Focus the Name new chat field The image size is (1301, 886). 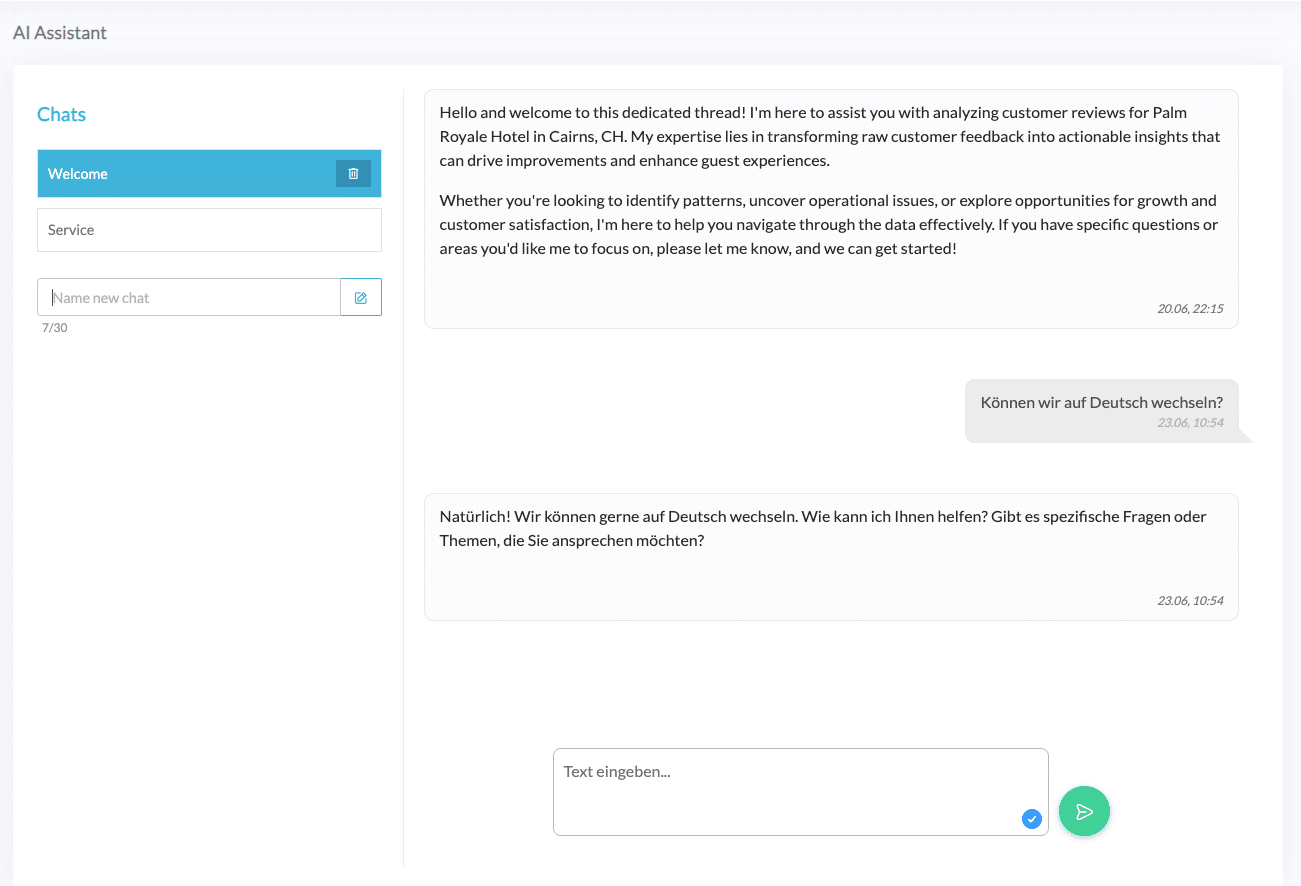pyautogui.click(x=190, y=298)
